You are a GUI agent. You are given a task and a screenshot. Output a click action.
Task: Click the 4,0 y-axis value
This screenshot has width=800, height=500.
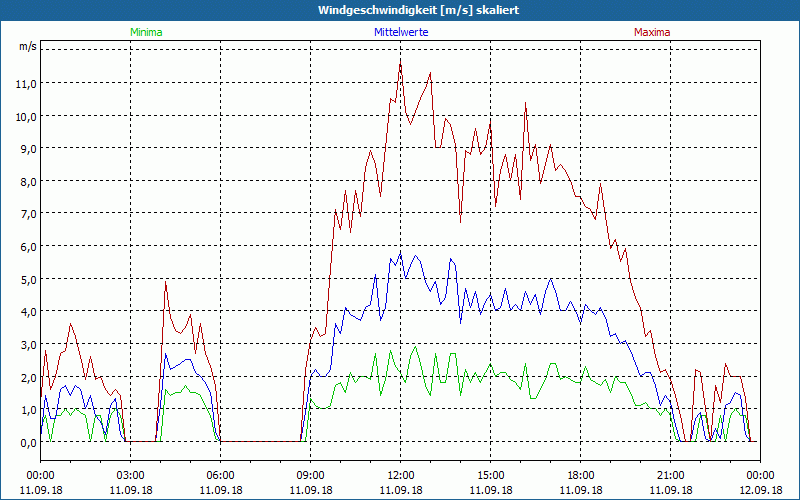click(28, 312)
